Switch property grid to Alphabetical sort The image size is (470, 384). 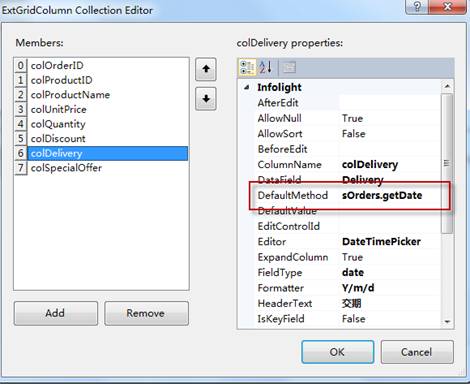point(266,67)
